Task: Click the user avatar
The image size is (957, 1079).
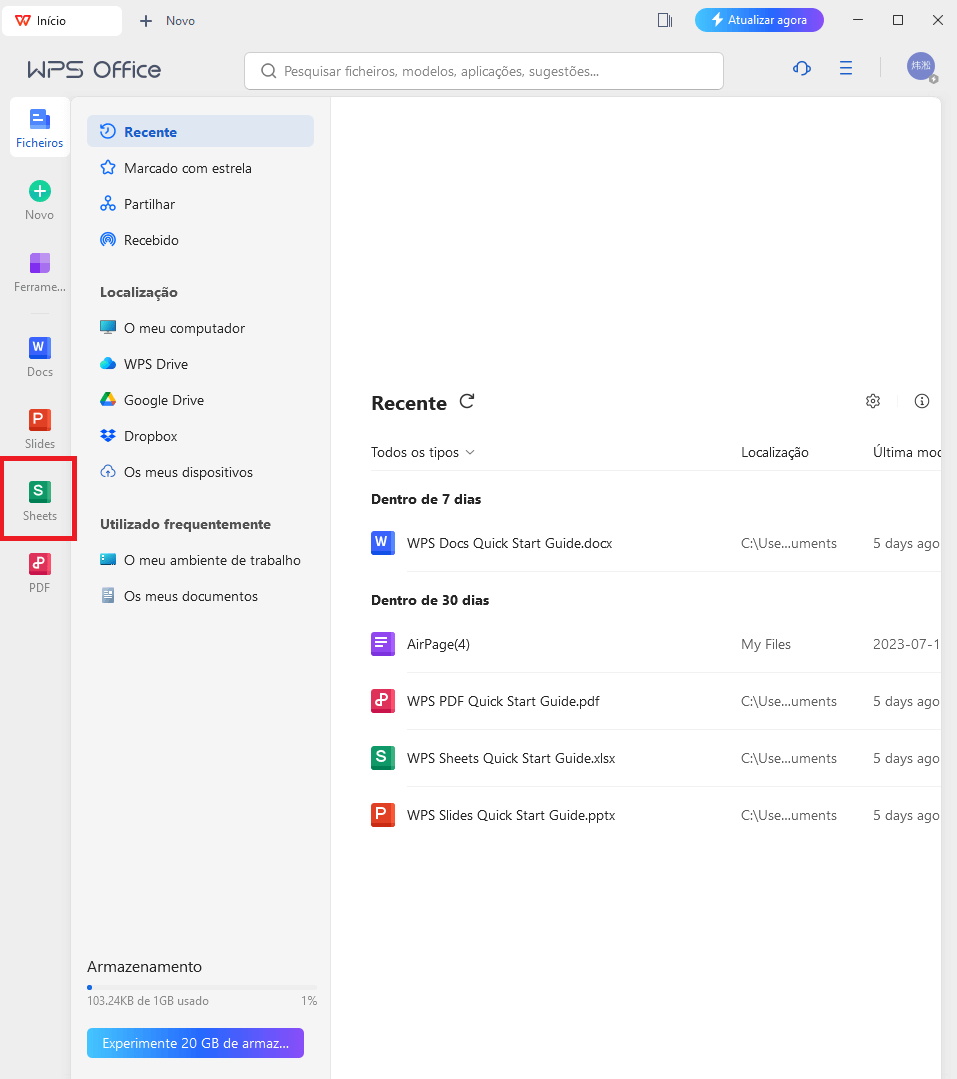Action: 921,67
